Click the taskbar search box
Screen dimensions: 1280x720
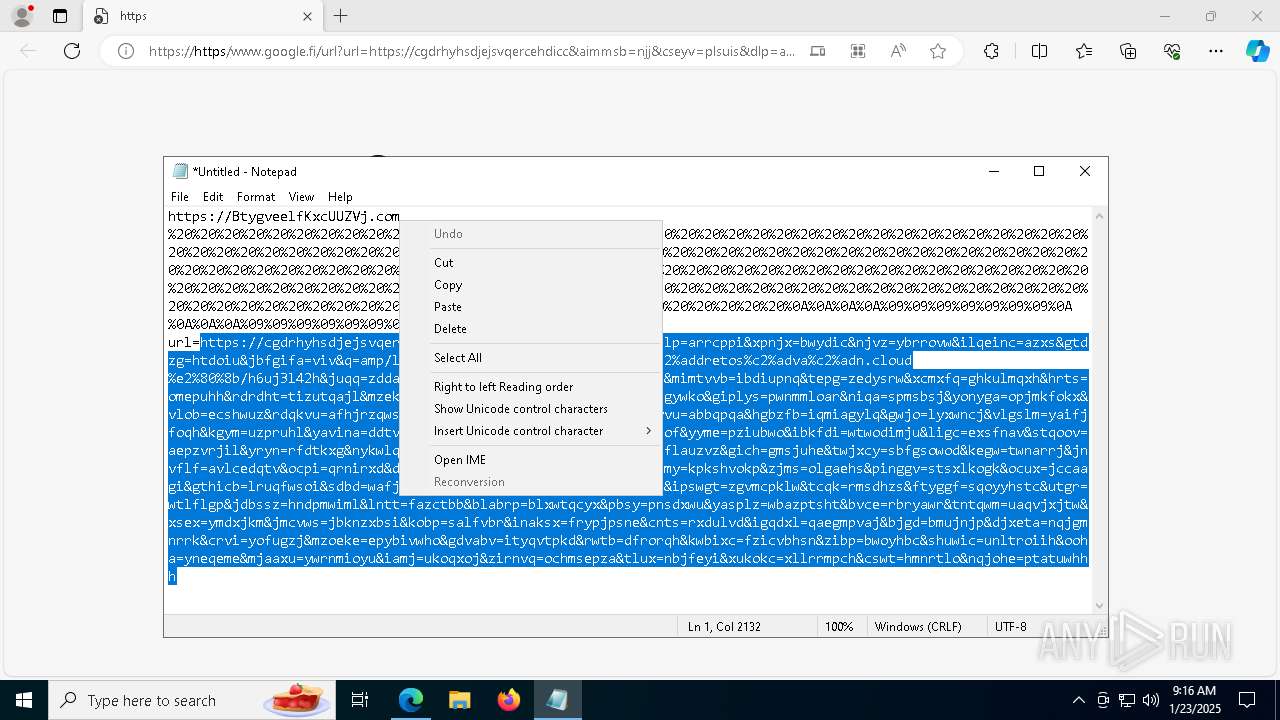pyautogui.click(x=192, y=700)
